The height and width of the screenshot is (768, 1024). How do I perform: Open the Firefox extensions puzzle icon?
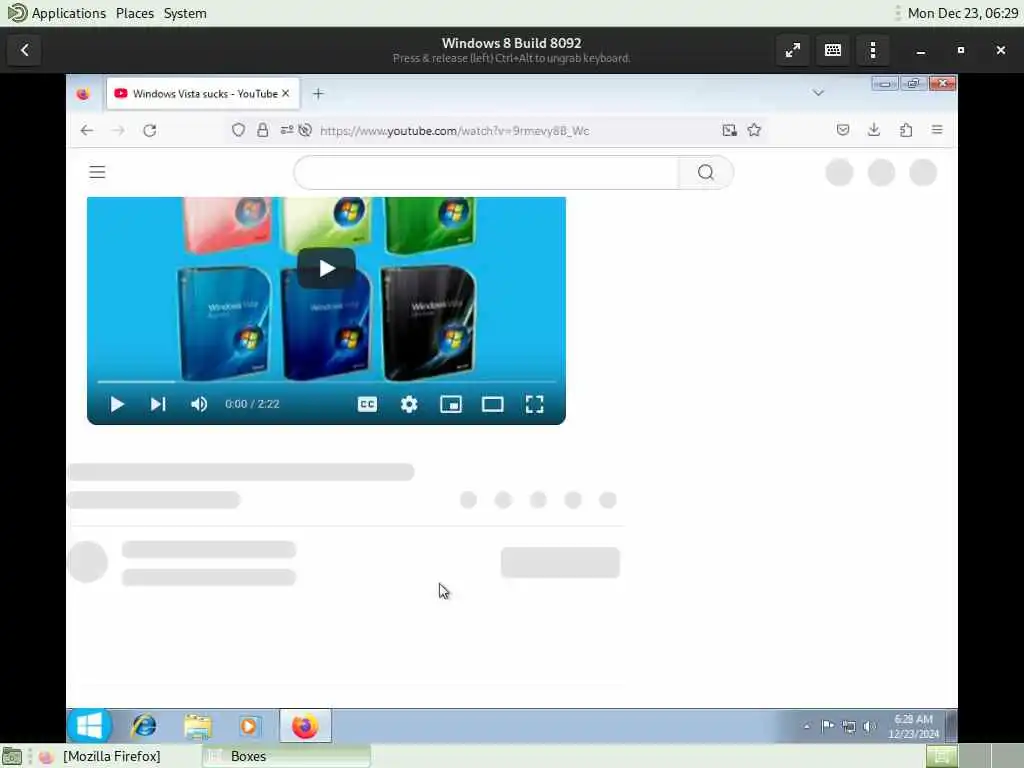click(906, 130)
